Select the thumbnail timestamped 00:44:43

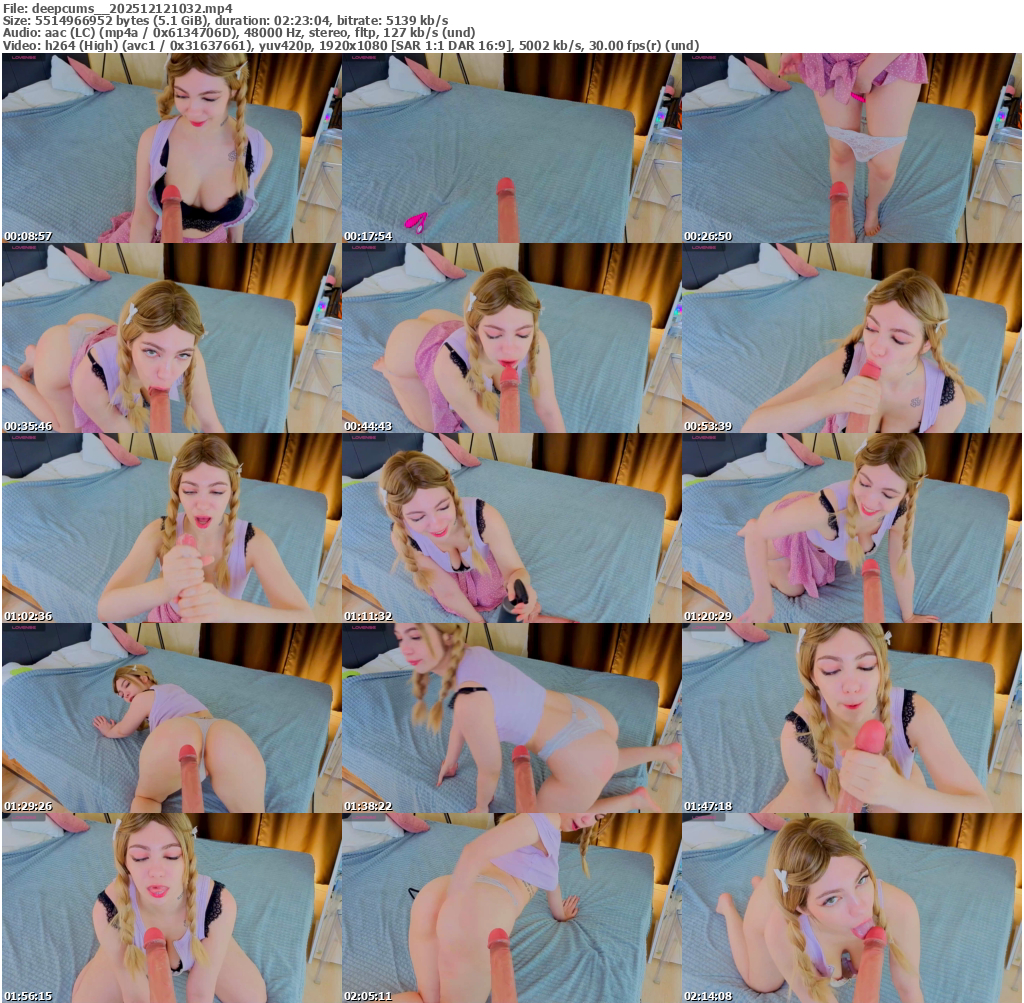[511, 338]
